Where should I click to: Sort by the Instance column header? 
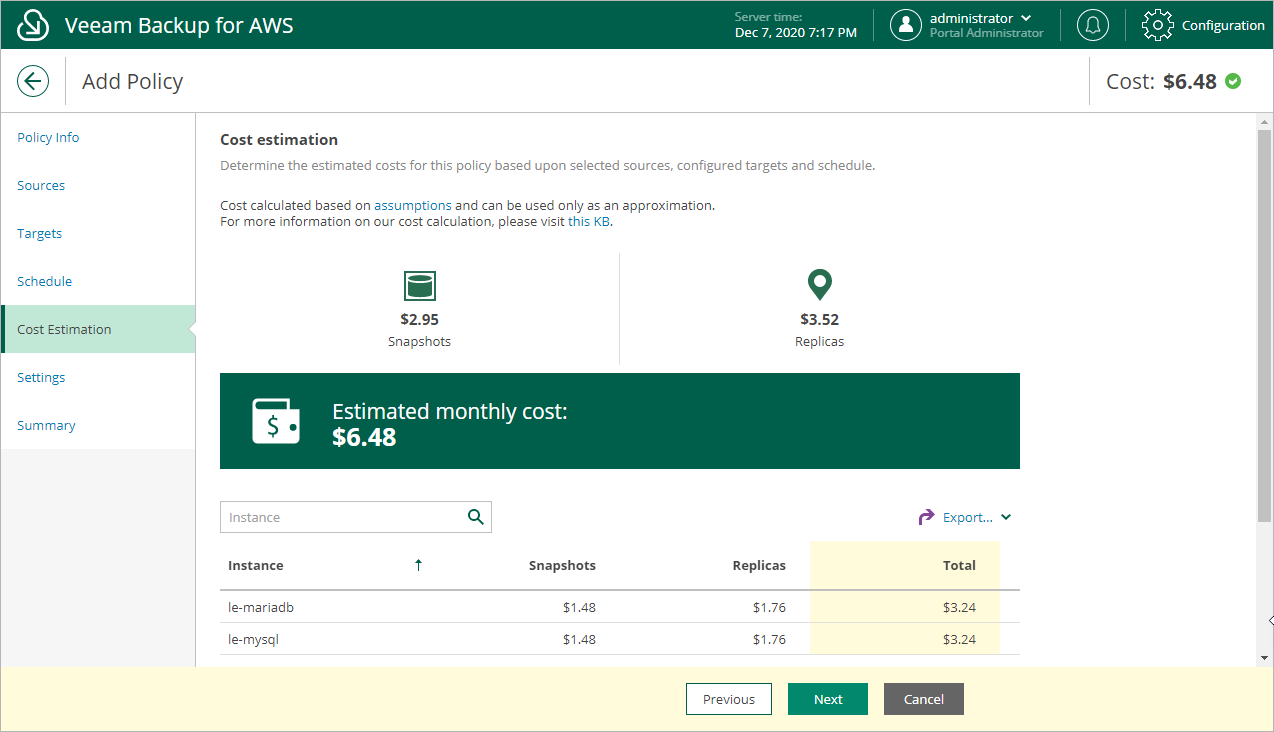coord(256,565)
